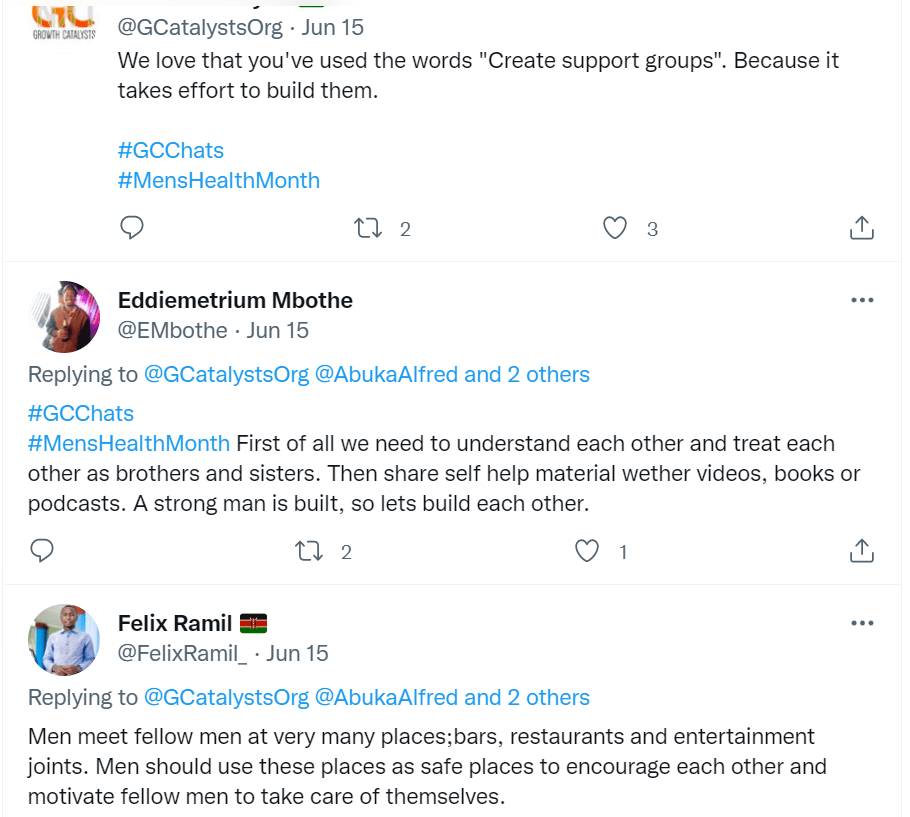Open the @AbukaAlfred mention in Felix Ramil's reply

386,697
